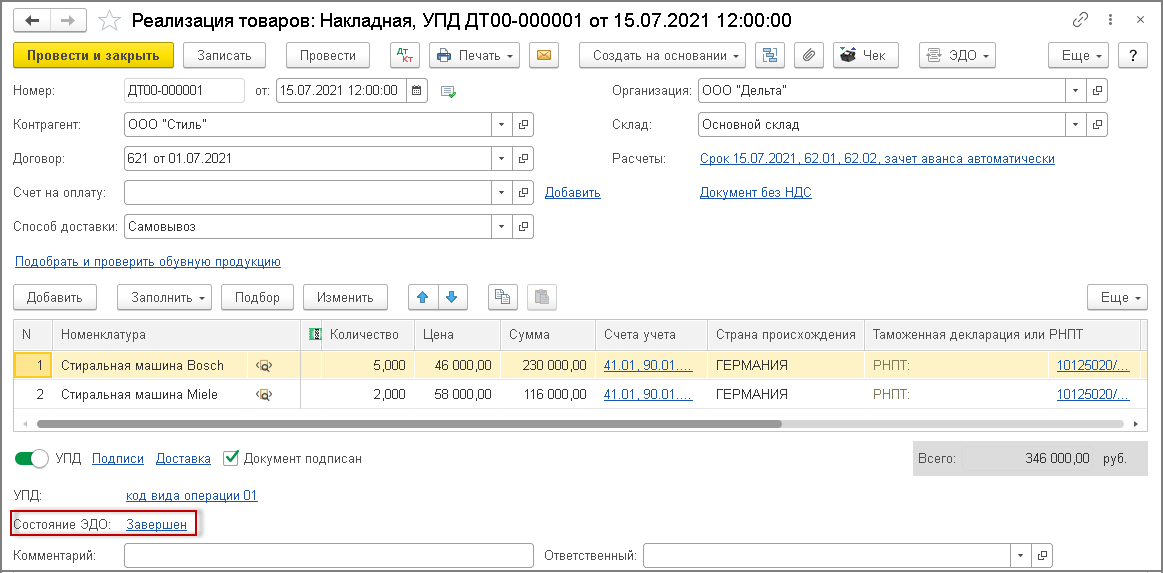Open the код вида операции 01 link
Image resolution: width=1163 pixels, height=573 pixels.
tap(192, 496)
